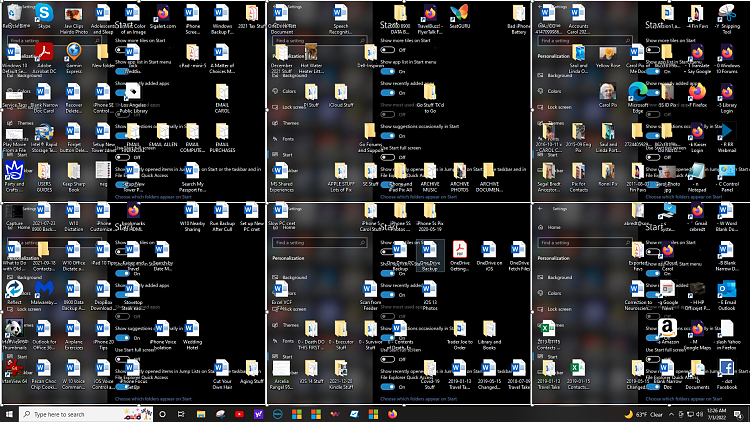Open the RR Webmail shortcut
The image size is (750, 422).
point(726,135)
